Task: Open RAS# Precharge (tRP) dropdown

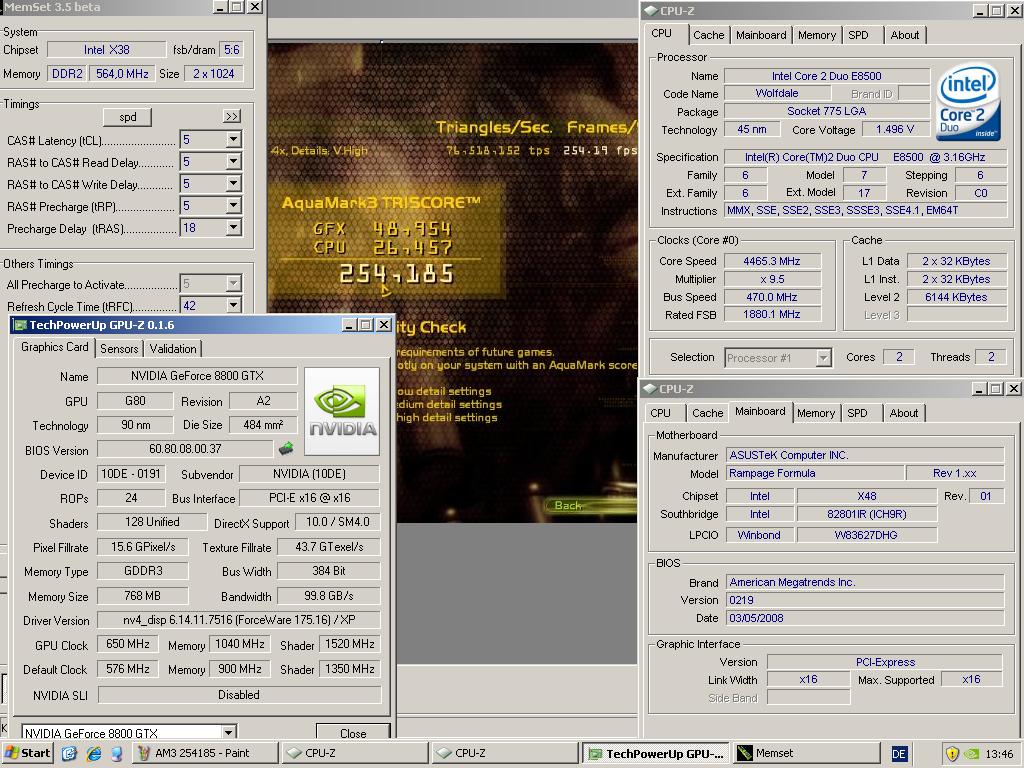Action: [x=233, y=206]
